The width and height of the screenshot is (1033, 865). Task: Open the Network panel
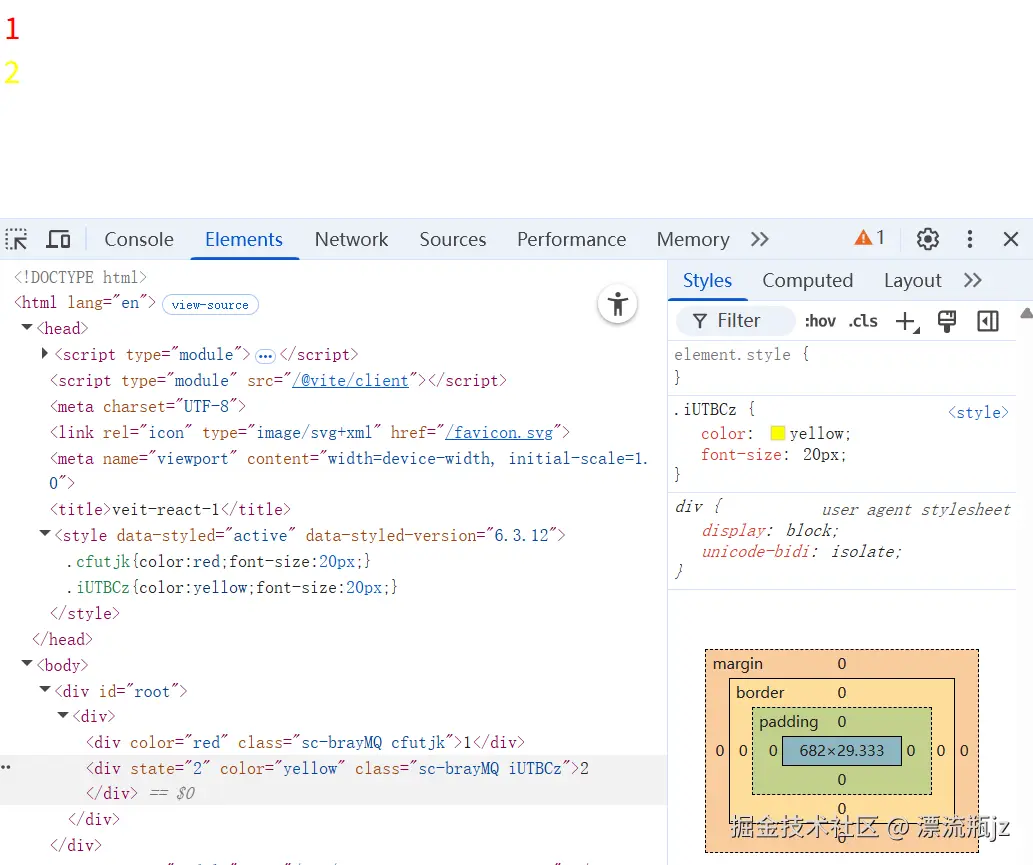[x=351, y=239]
